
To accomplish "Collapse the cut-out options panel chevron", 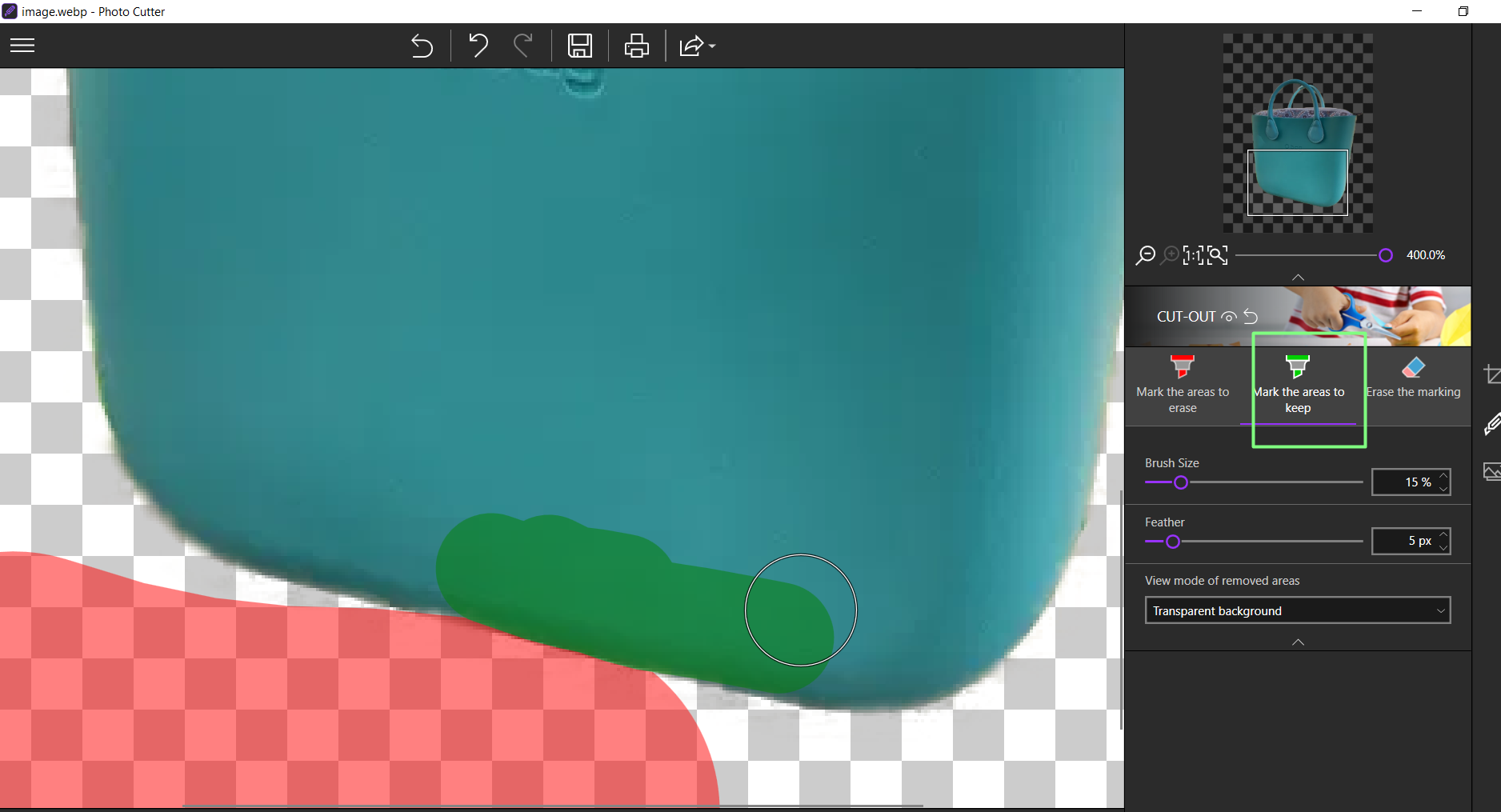I will [x=1298, y=642].
